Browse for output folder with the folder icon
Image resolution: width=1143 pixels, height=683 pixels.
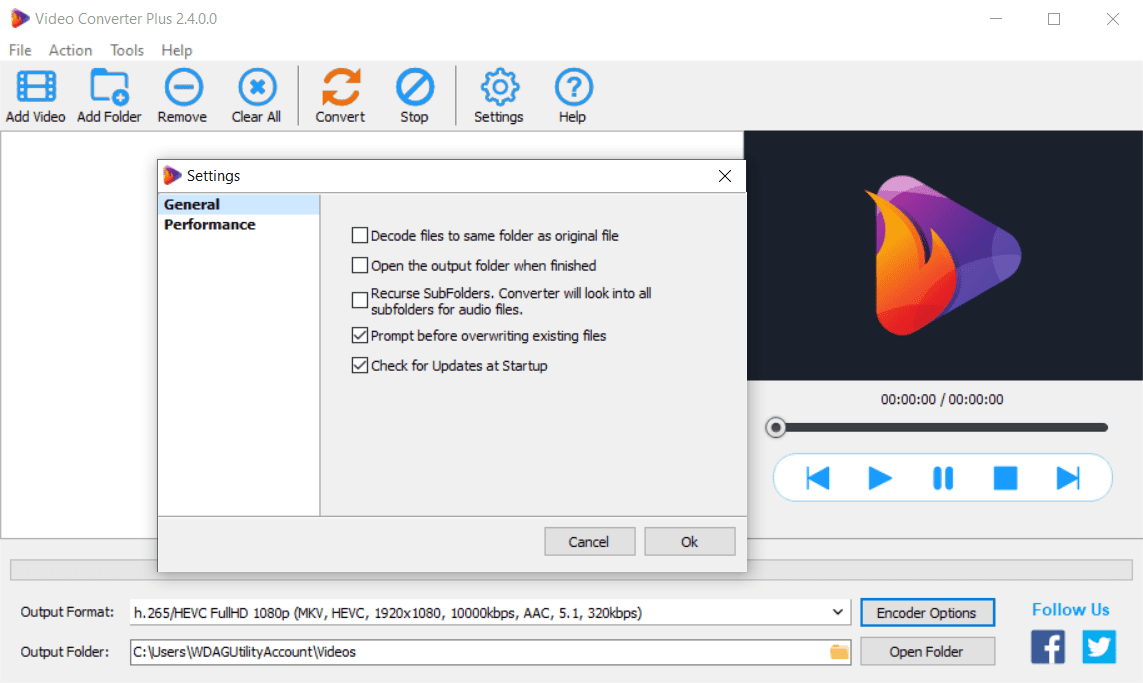[839, 652]
